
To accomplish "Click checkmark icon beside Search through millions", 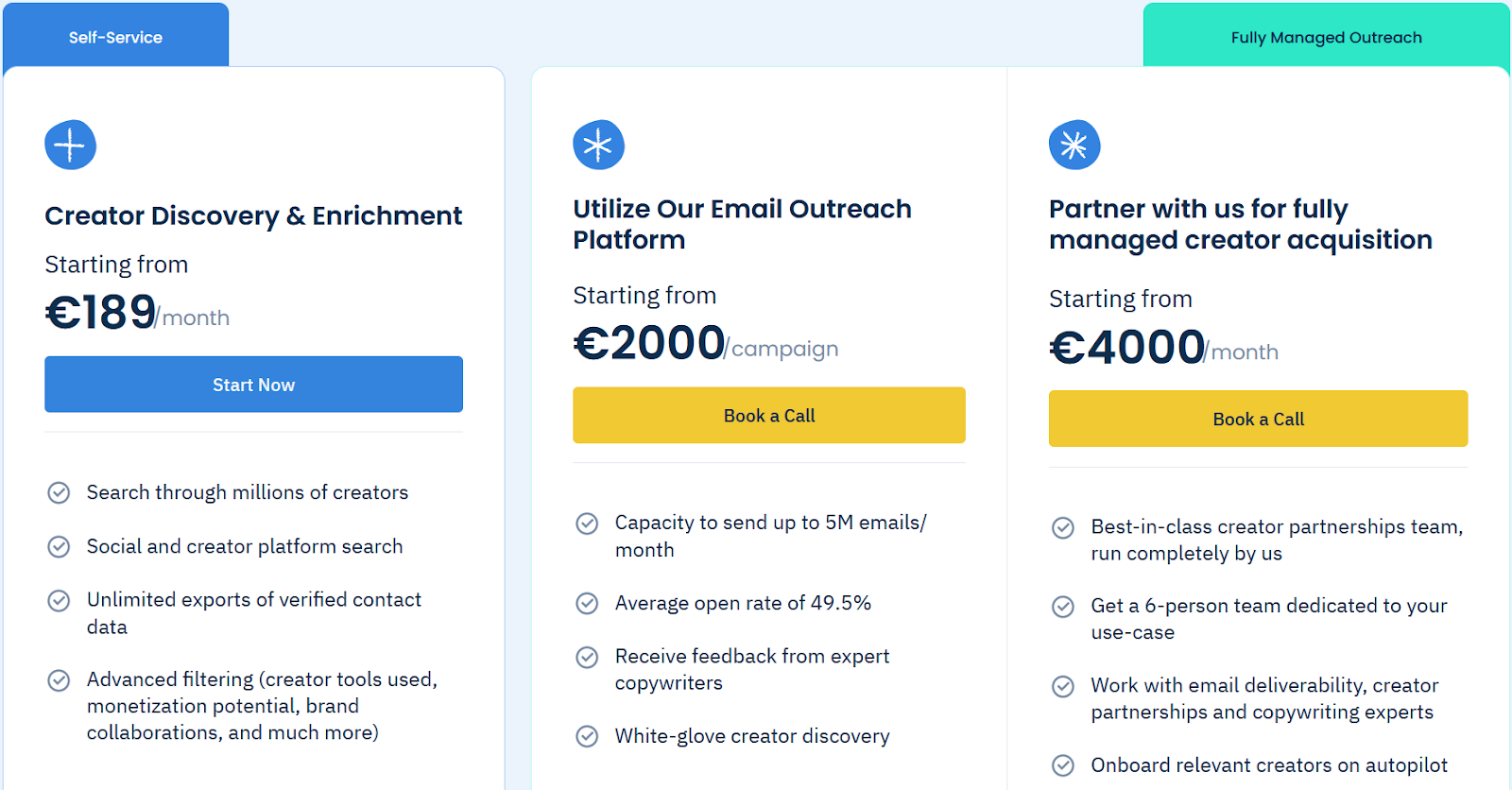I will 59,492.
